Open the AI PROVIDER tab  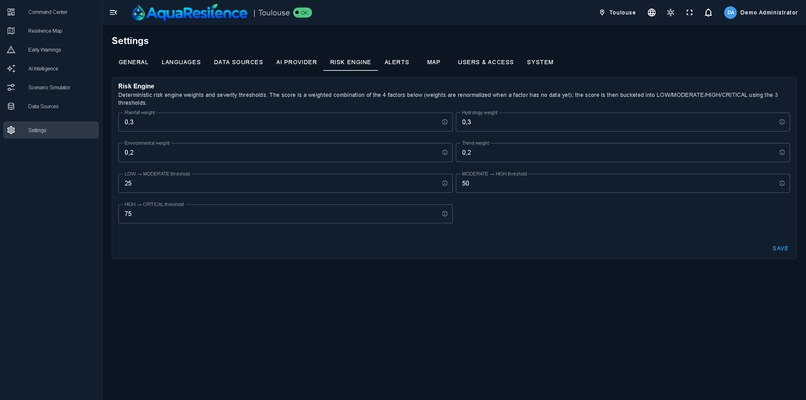(x=296, y=62)
